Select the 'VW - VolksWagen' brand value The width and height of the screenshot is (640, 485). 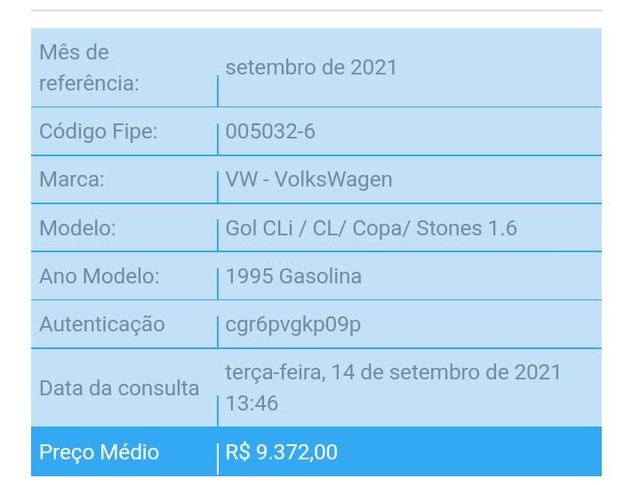[309, 180]
